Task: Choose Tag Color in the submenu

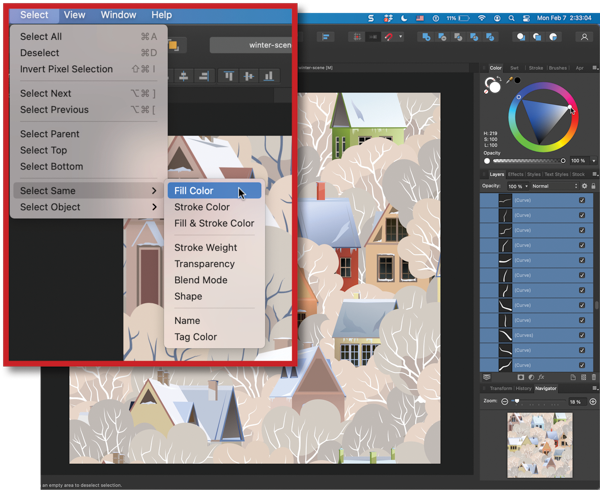Action: (x=195, y=337)
